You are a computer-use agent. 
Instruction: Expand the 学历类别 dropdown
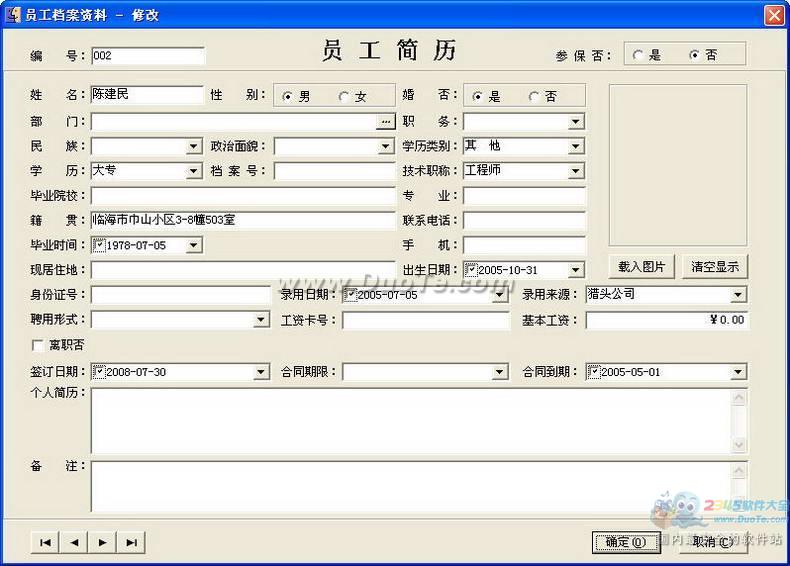point(576,147)
